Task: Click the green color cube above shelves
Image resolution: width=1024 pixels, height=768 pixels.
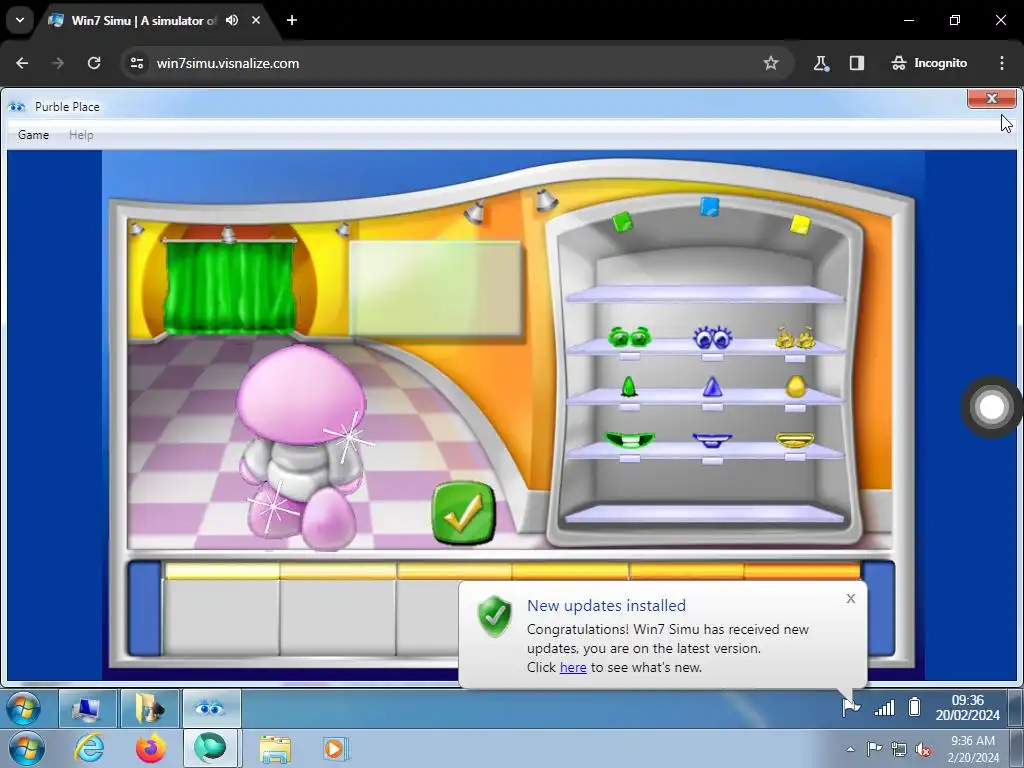Action: (x=622, y=222)
